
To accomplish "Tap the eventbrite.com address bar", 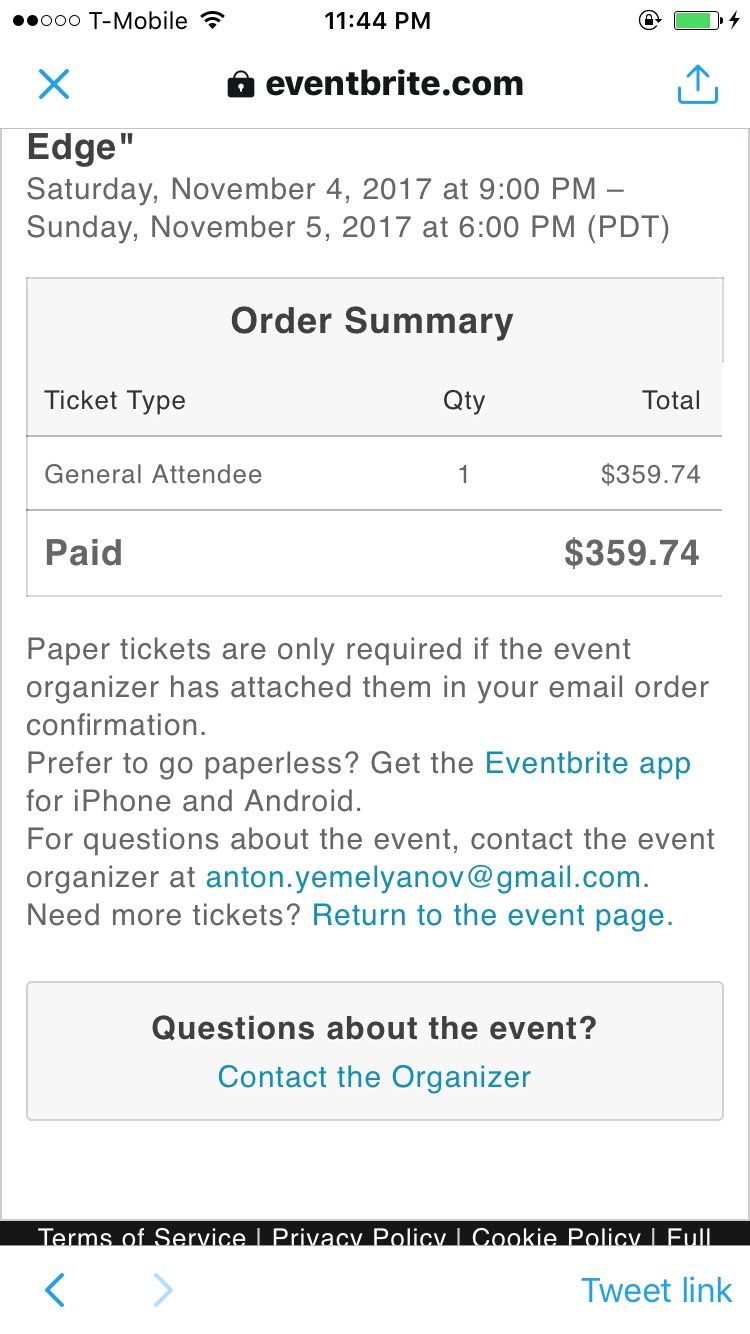I will [393, 85].
